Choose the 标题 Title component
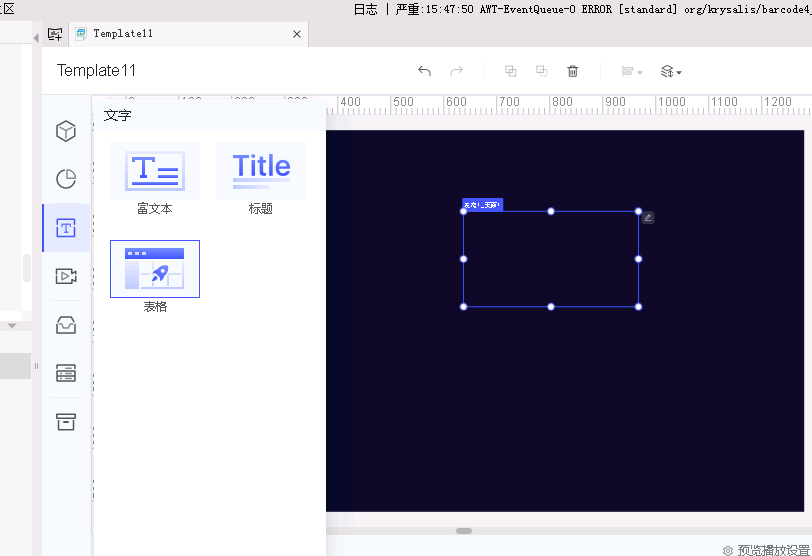This screenshot has height=556, width=812. tap(261, 179)
